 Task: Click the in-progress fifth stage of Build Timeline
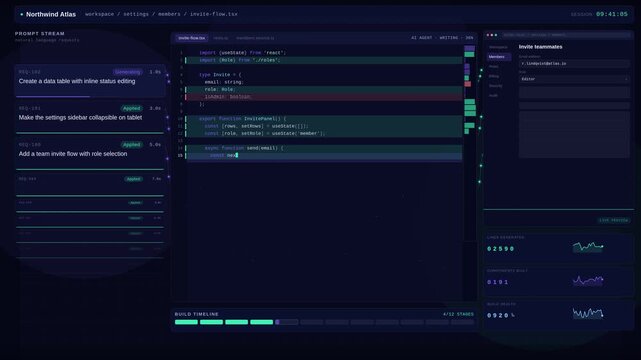[287, 322]
